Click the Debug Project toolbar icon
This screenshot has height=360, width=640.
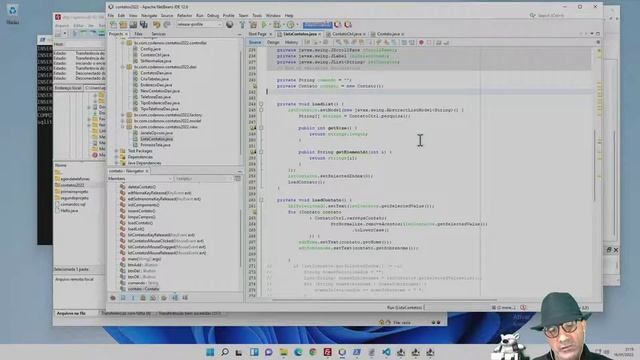click(x=278, y=25)
